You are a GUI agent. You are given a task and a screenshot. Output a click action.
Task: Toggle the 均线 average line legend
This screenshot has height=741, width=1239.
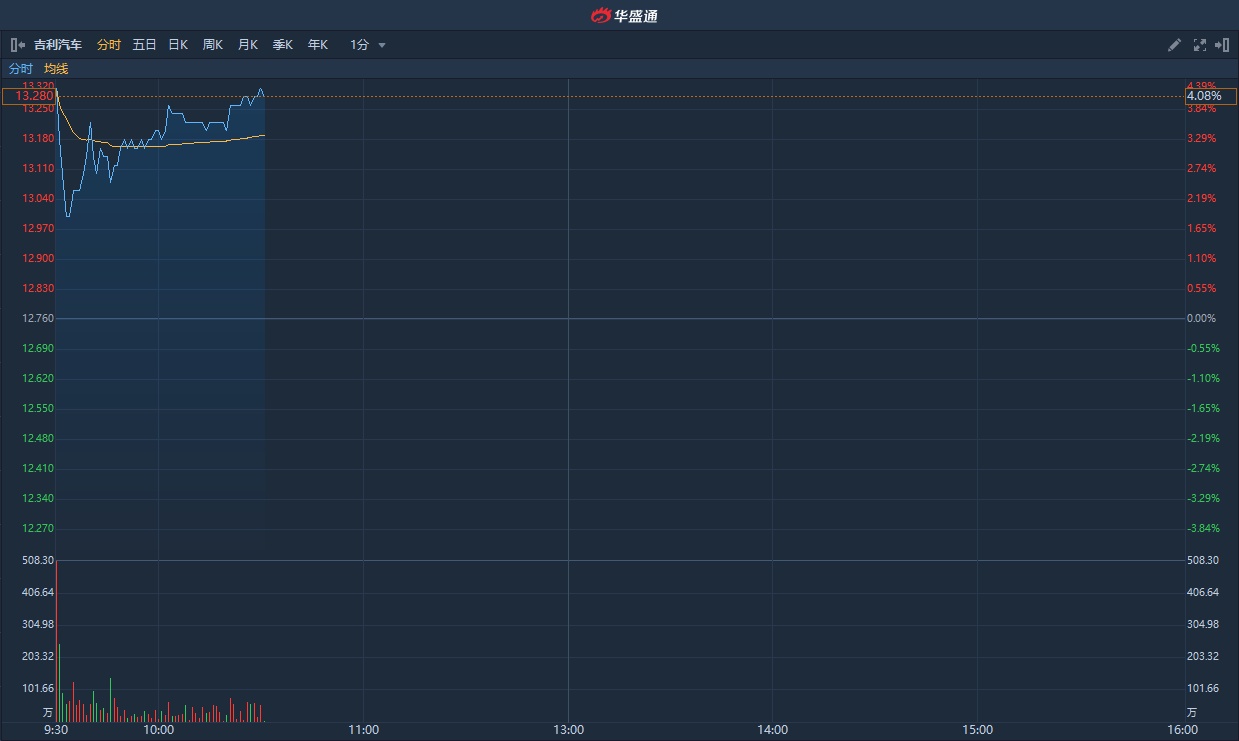[56, 69]
